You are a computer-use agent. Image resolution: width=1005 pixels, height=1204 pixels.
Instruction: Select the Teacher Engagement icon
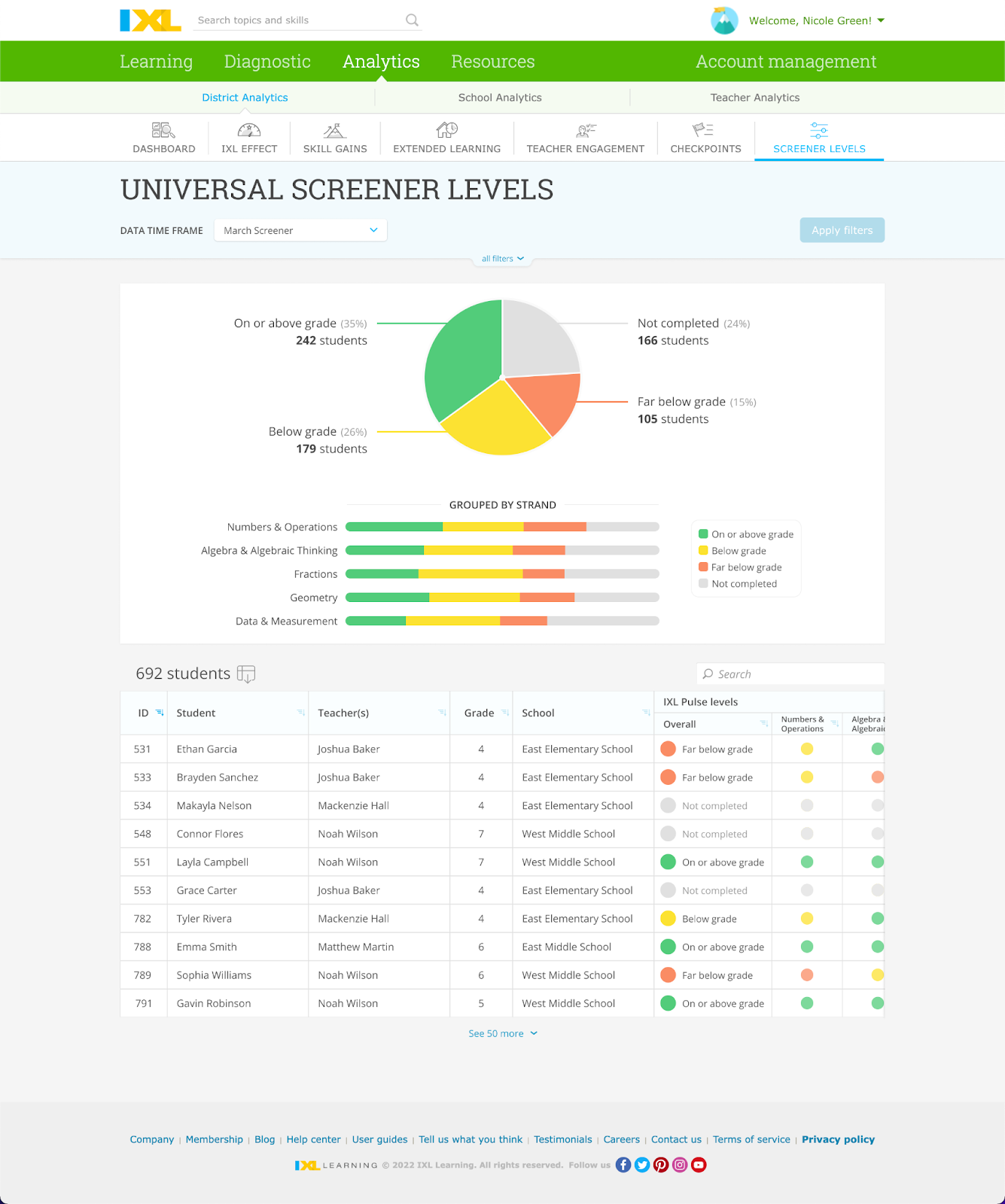click(586, 130)
